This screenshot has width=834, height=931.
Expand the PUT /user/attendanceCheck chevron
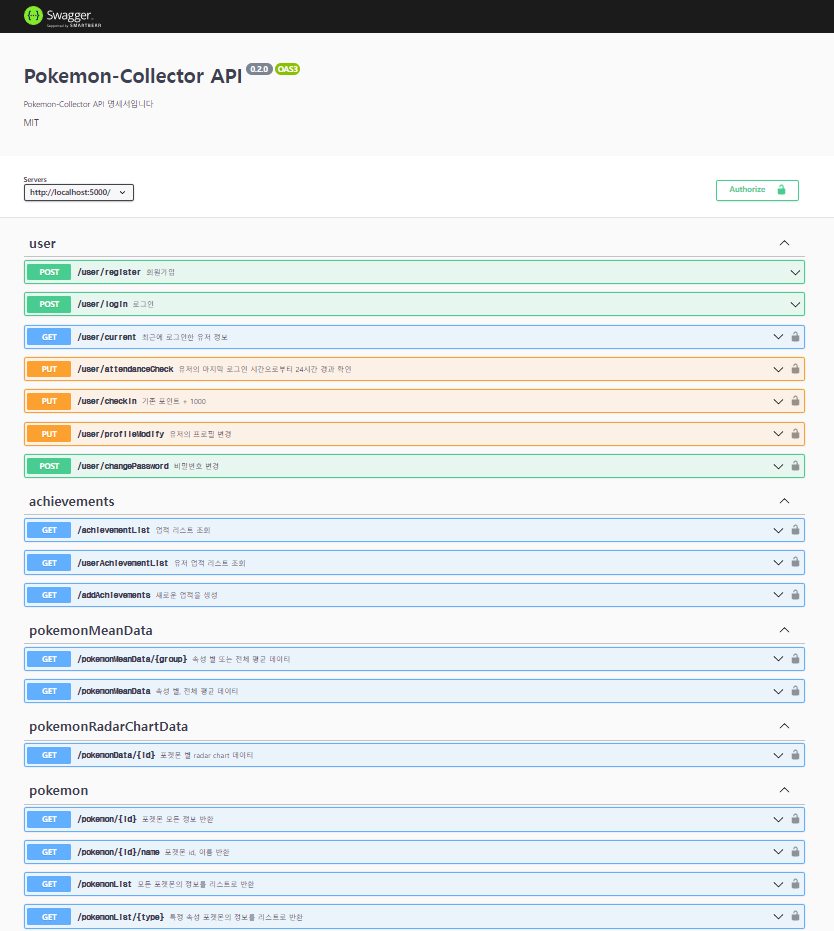click(x=778, y=369)
